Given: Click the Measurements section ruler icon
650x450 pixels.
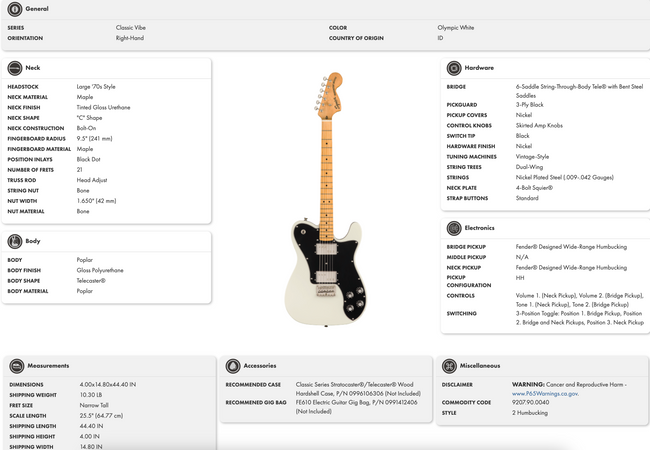Looking at the screenshot, I should (x=17, y=366).
